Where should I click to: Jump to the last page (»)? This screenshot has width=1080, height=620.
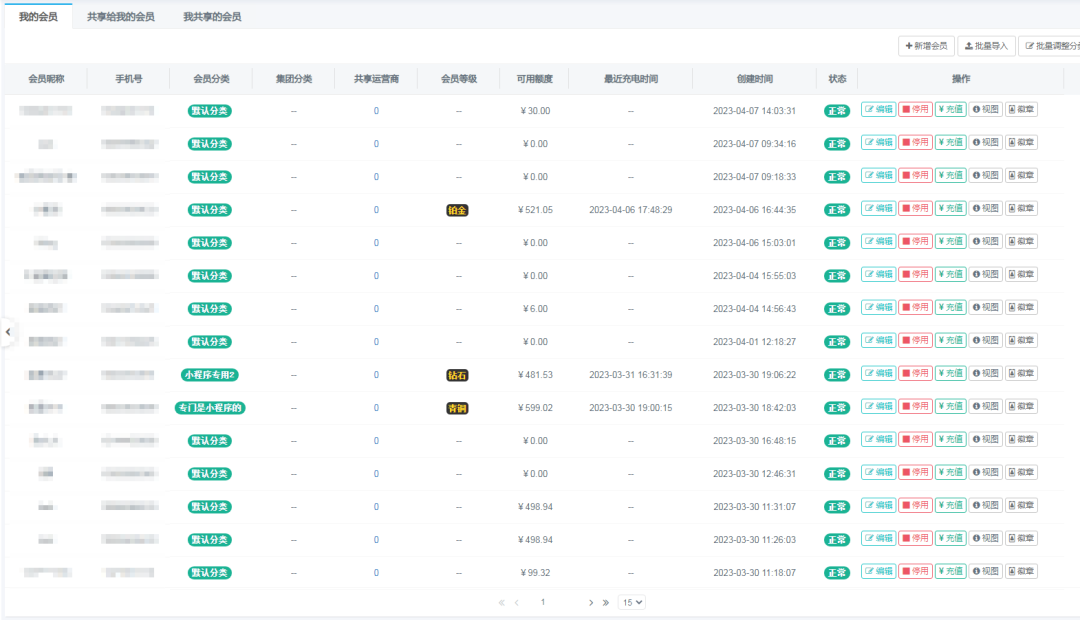click(x=605, y=602)
